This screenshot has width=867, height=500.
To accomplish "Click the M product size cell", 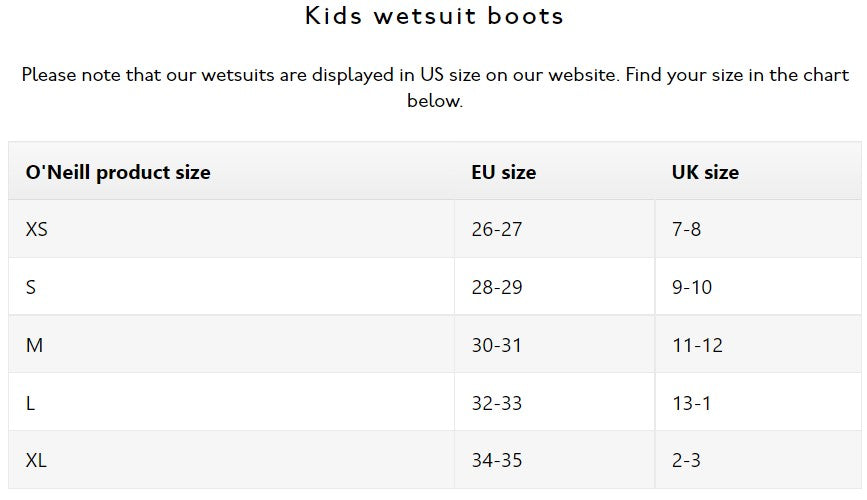I will (34, 345).
